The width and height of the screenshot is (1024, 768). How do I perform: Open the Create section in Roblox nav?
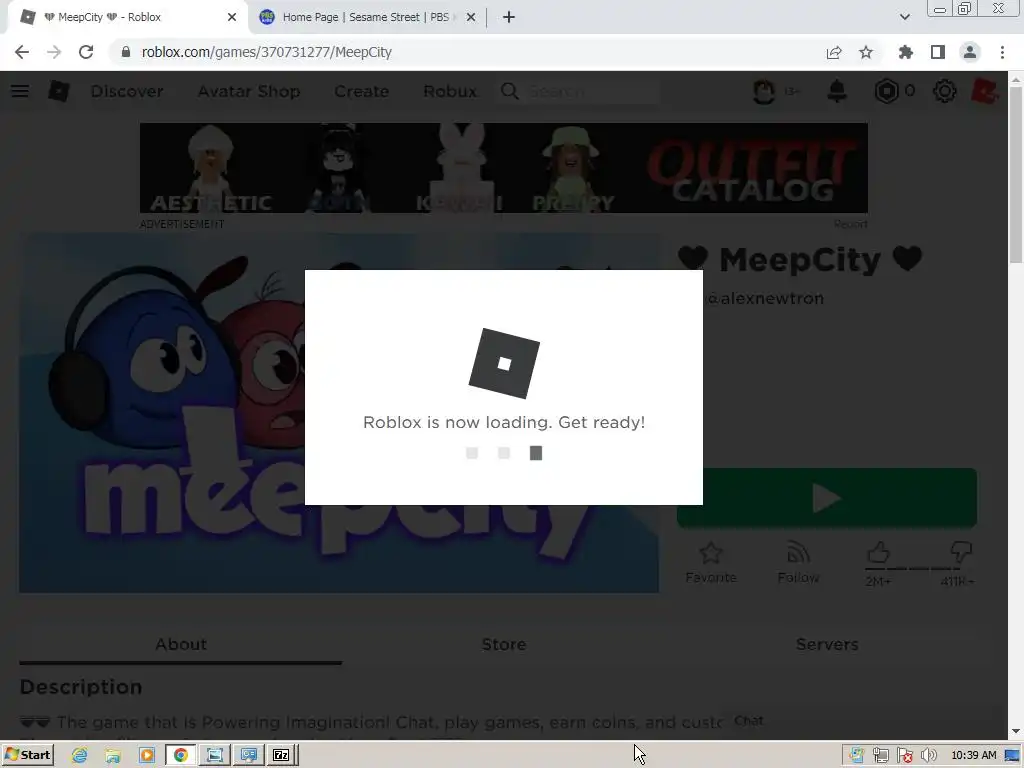point(361,91)
